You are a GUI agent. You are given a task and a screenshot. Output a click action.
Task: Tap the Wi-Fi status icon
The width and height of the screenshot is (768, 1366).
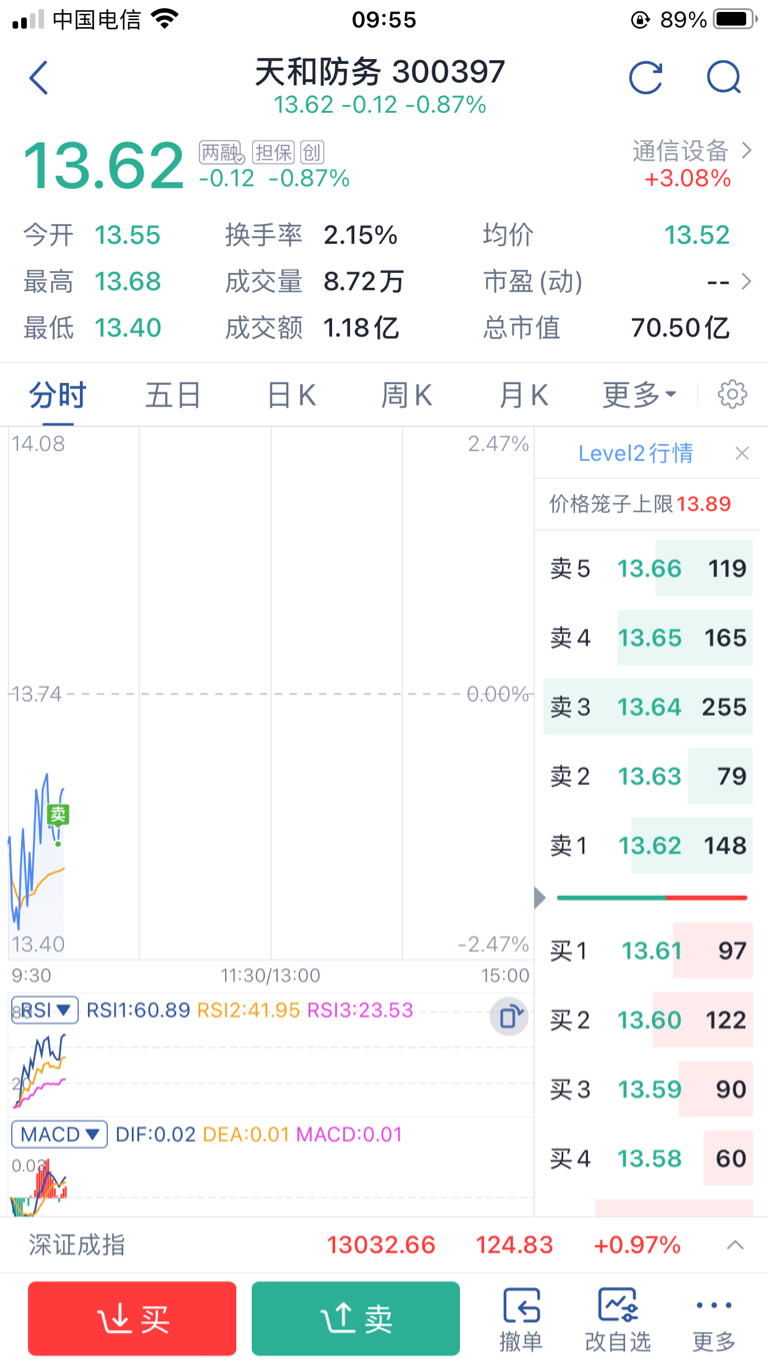click(x=165, y=19)
